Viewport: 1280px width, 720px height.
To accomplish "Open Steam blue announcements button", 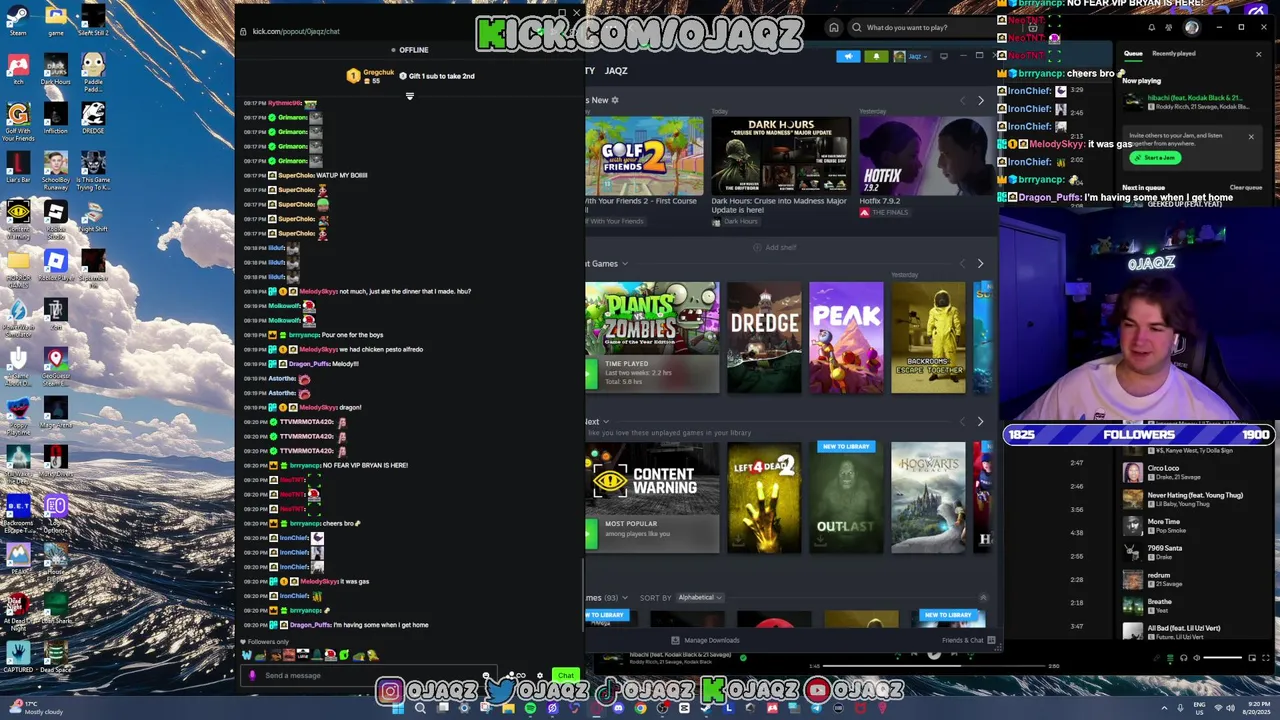I will [848, 56].
